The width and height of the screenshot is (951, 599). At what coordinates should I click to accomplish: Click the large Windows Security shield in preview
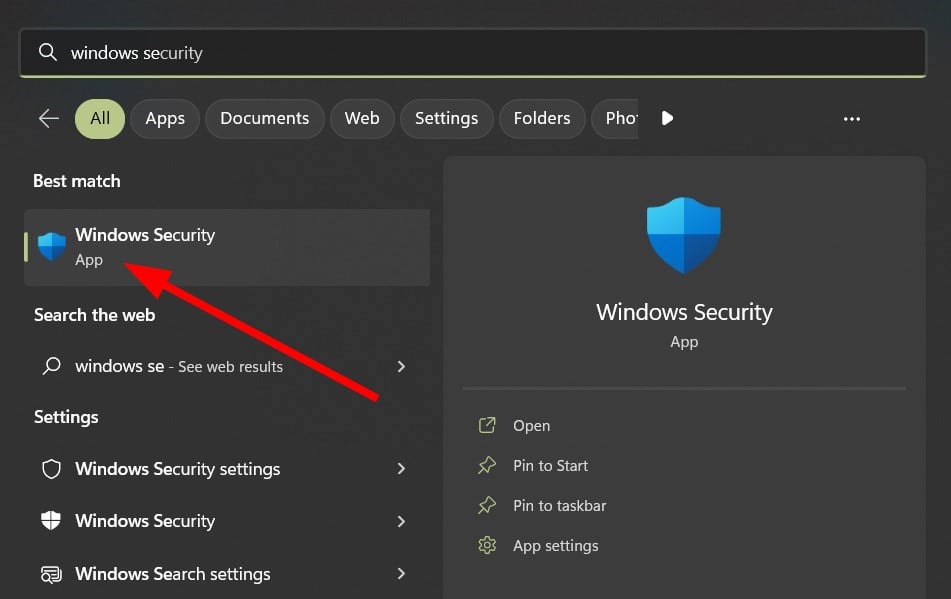click(684, 235)
